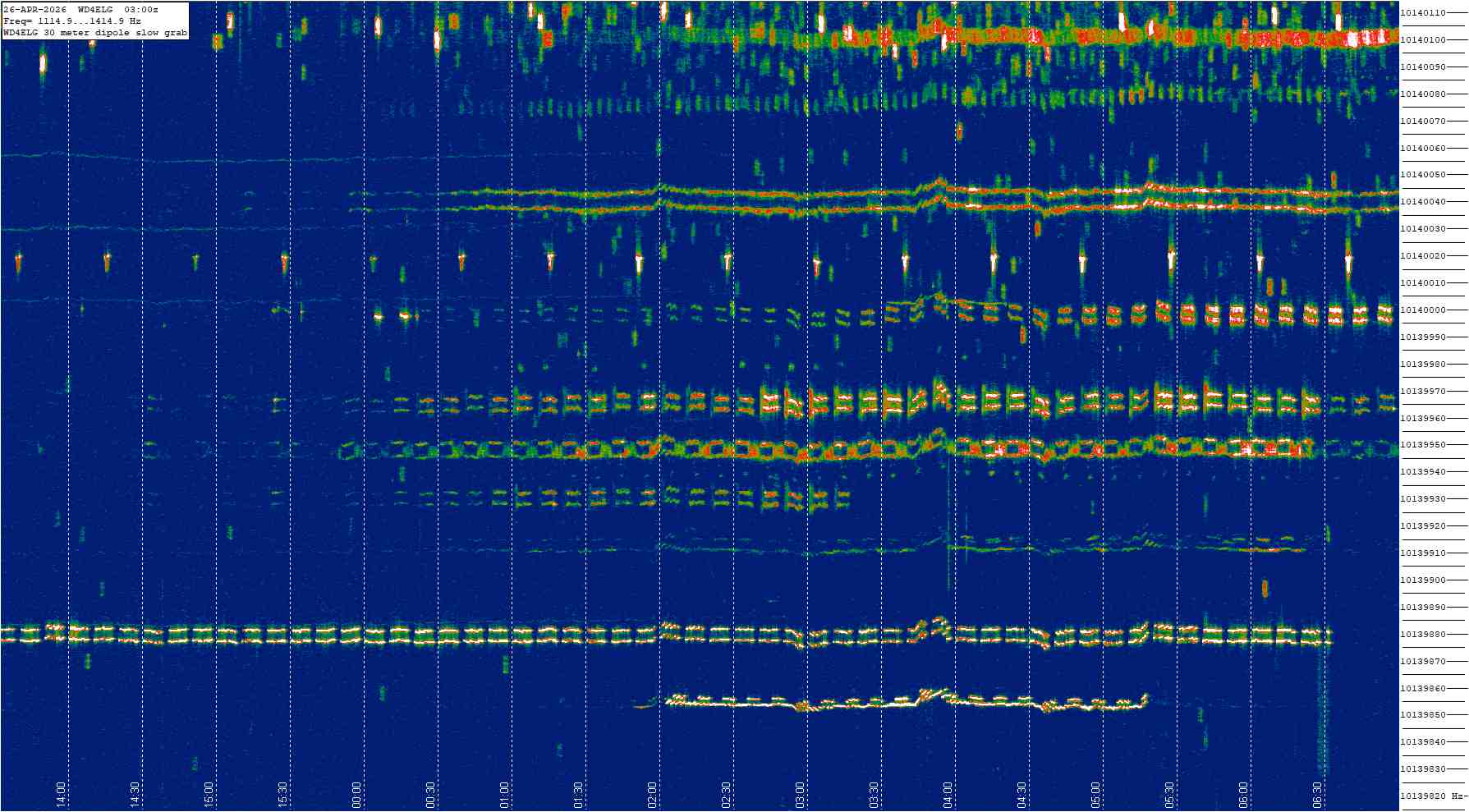
Task: Click the 06:30 time axis label
Action: pos(1318,794)
